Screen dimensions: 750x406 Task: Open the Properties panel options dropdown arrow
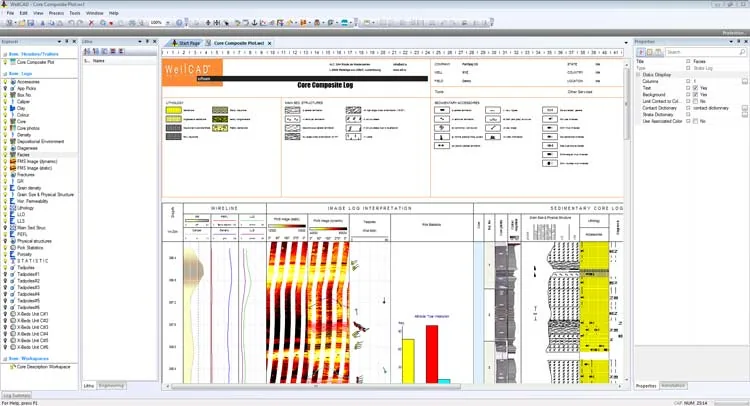[x=731, y=42]
